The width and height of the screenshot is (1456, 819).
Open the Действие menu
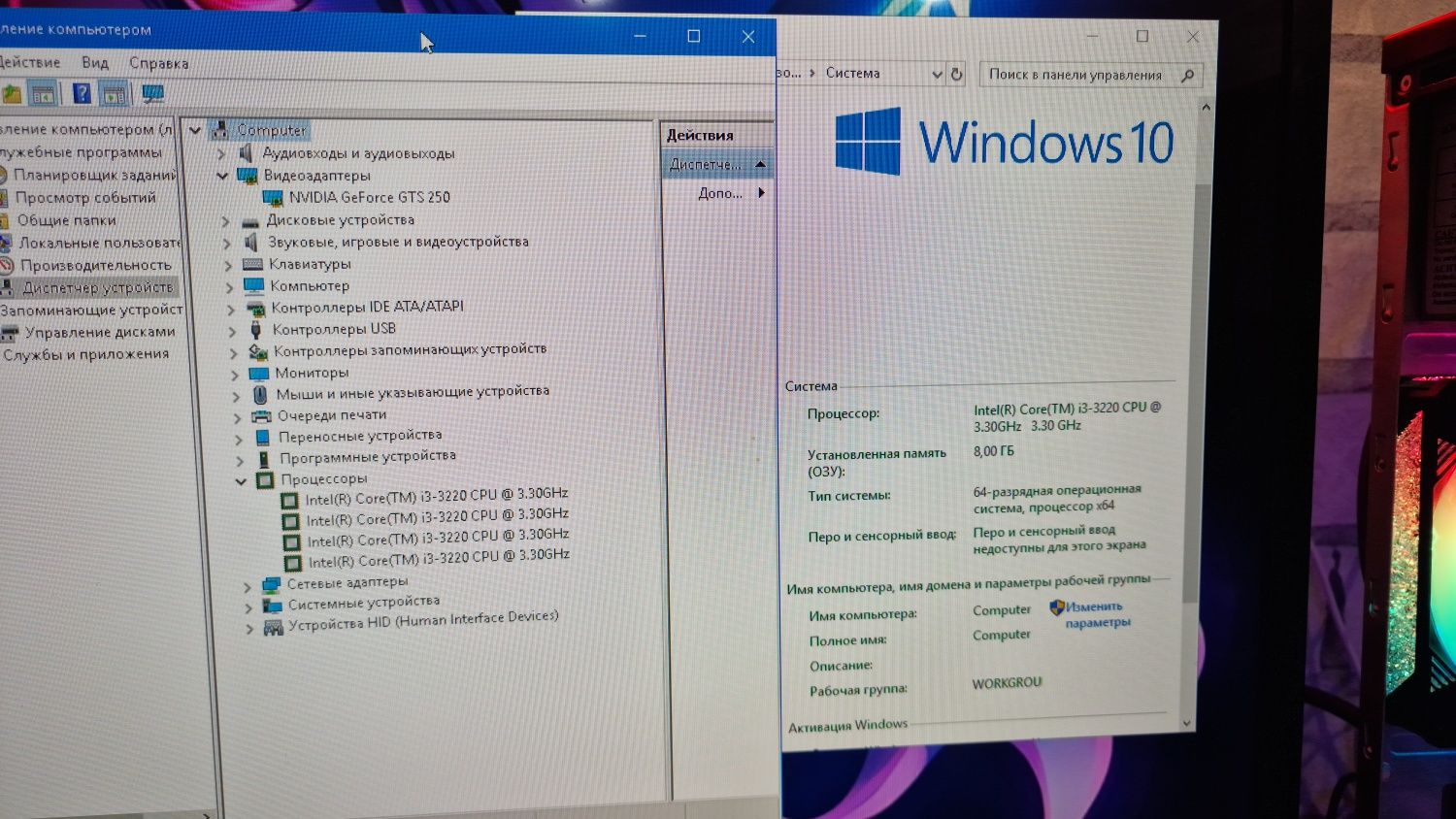[x=28, y=62]
